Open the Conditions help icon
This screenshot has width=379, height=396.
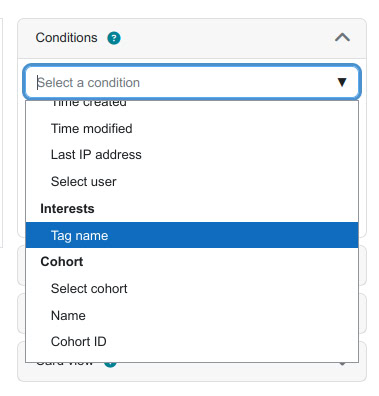coord(114,38)
